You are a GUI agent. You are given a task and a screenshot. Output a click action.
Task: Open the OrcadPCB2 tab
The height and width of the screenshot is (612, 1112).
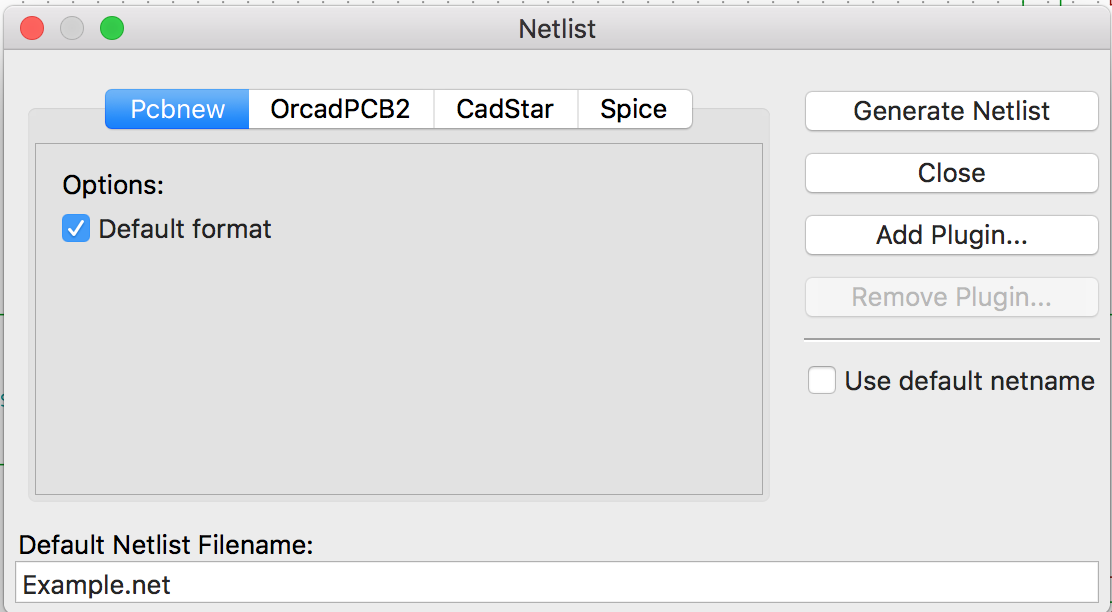340,109
